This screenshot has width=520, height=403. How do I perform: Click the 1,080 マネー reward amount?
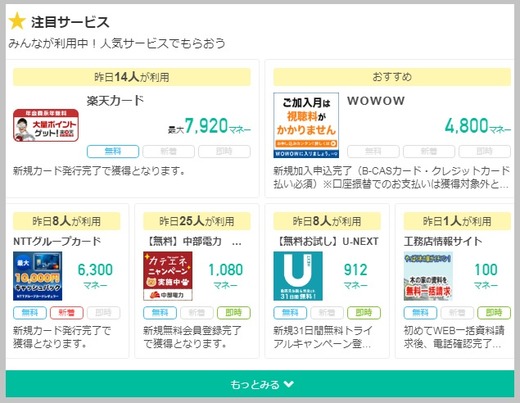pyautogui.click(x=226, y=276)
